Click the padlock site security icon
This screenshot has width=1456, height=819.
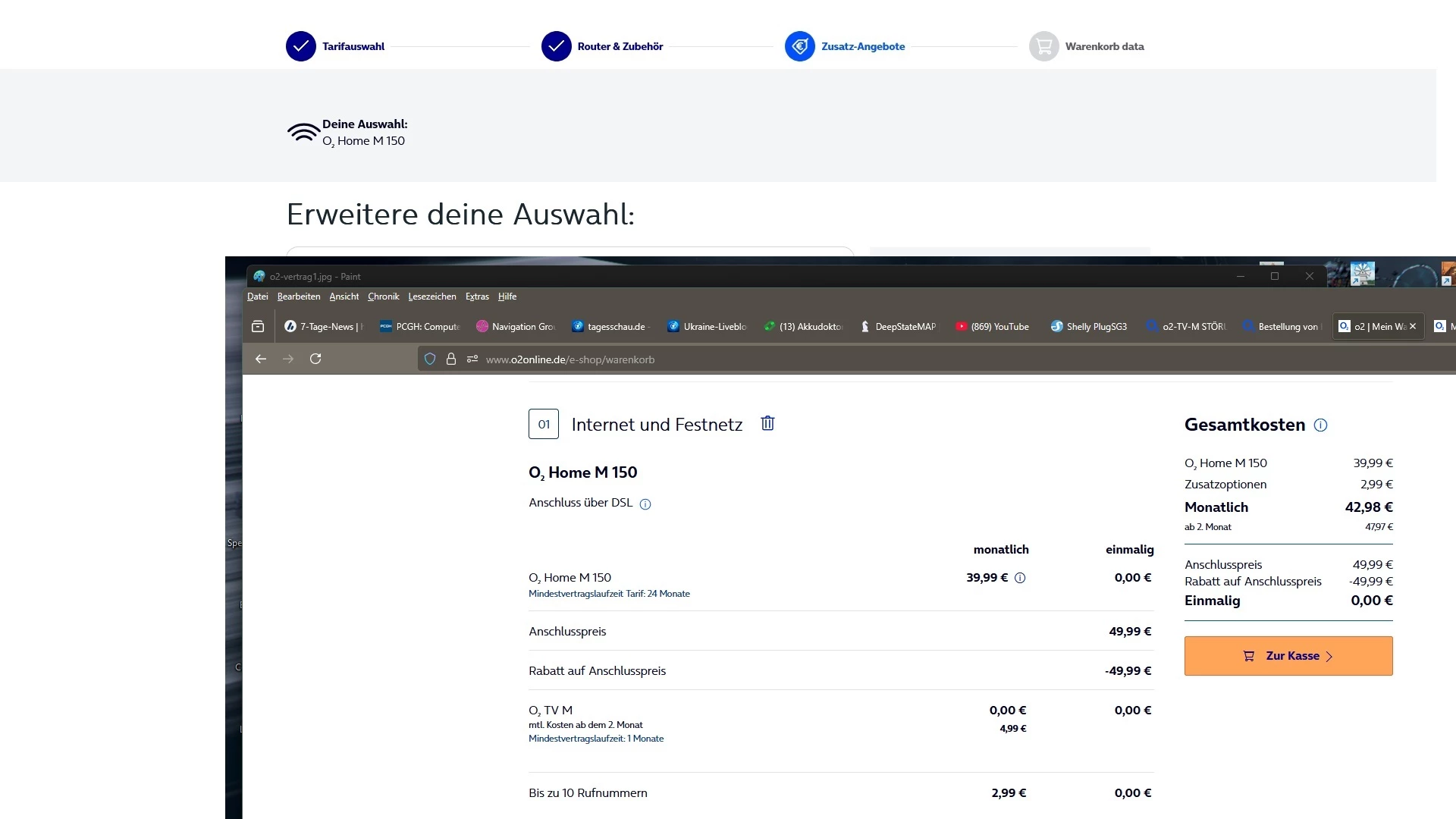451,359
